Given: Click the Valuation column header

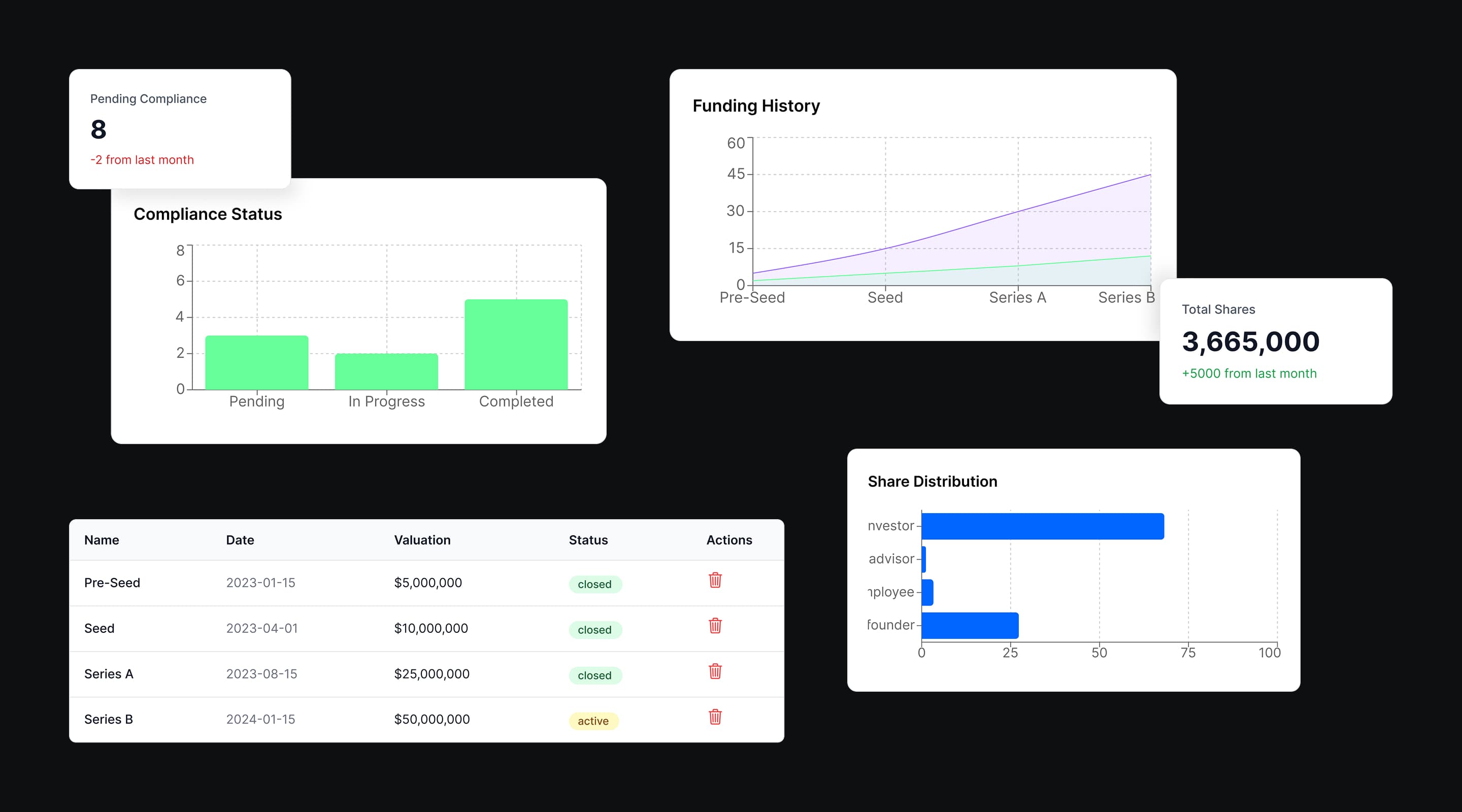Looking at the screenshot, I should coord(422,539).
